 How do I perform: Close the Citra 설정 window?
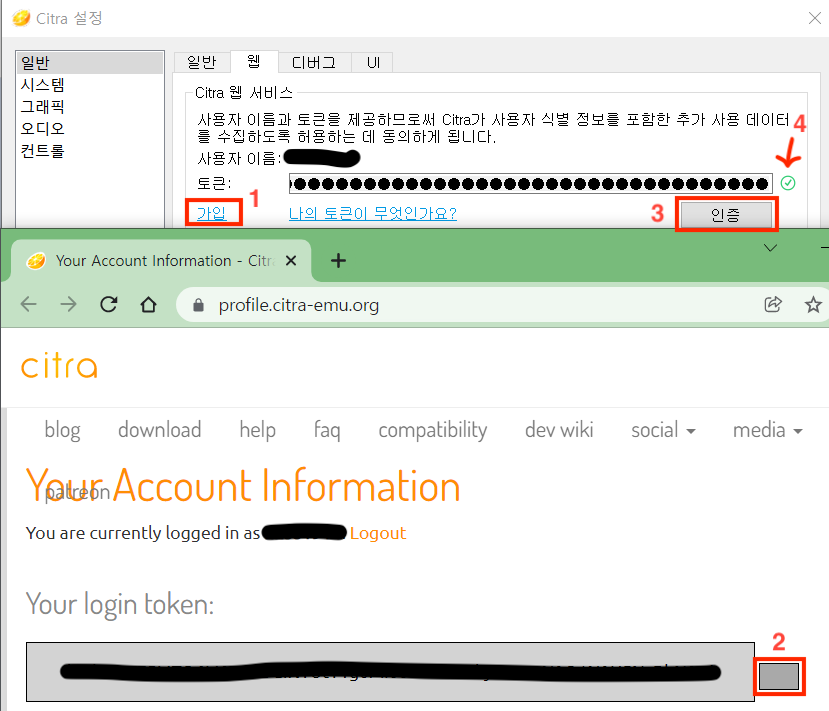pyautogui.click(x=815, y=18)
